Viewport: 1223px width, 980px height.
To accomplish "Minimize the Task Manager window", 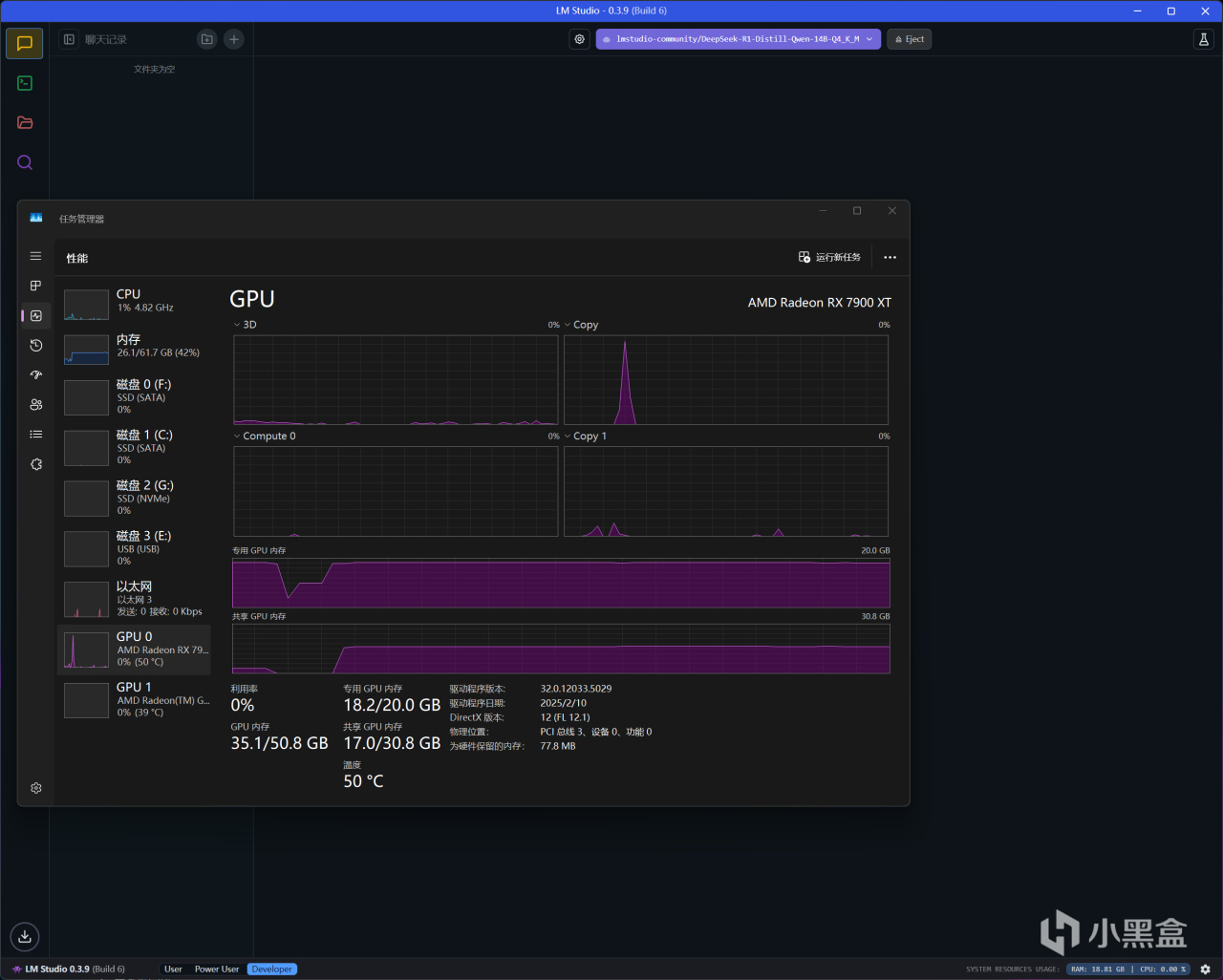I will 823,211.
